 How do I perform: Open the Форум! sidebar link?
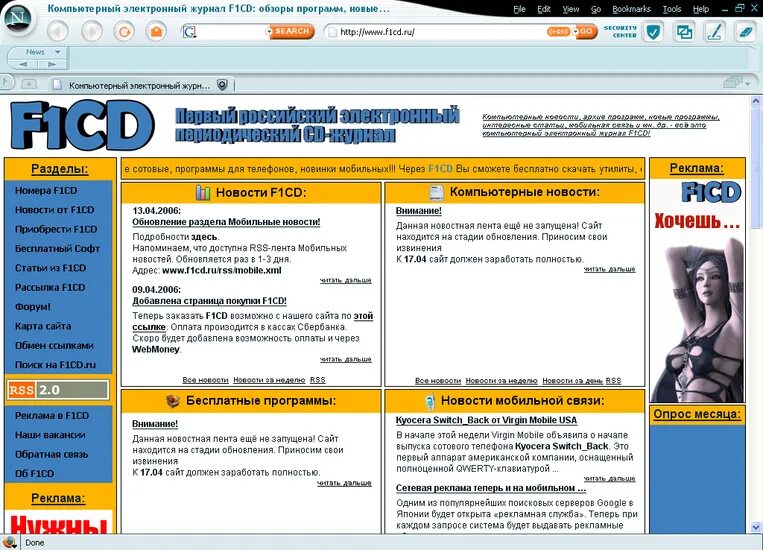pyautogui.click(x=33, y=307)
